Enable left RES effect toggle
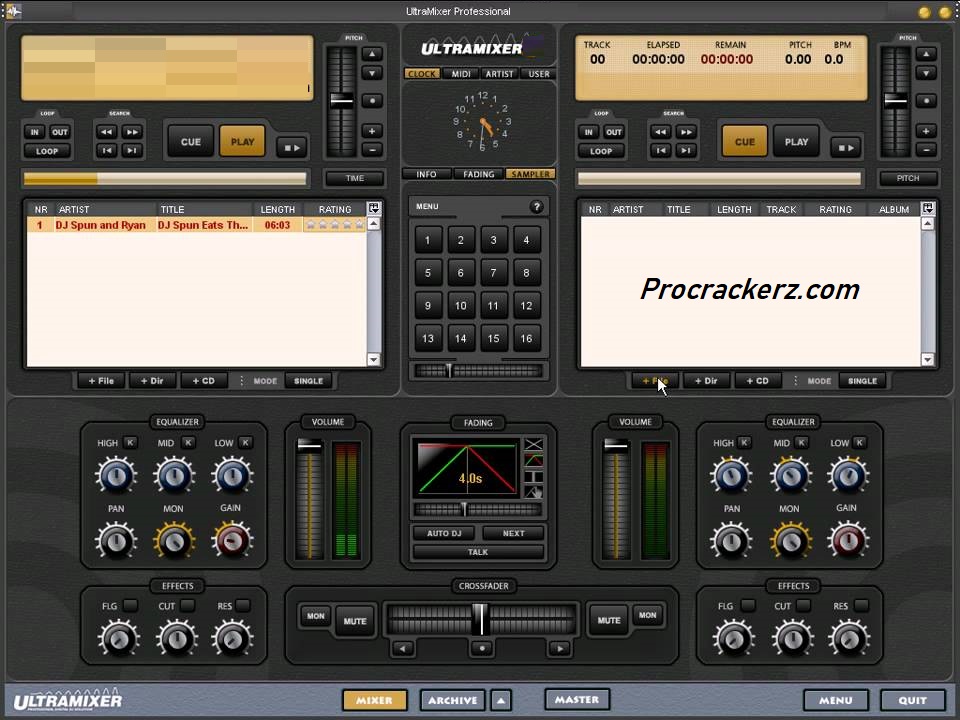 [243, 605]
